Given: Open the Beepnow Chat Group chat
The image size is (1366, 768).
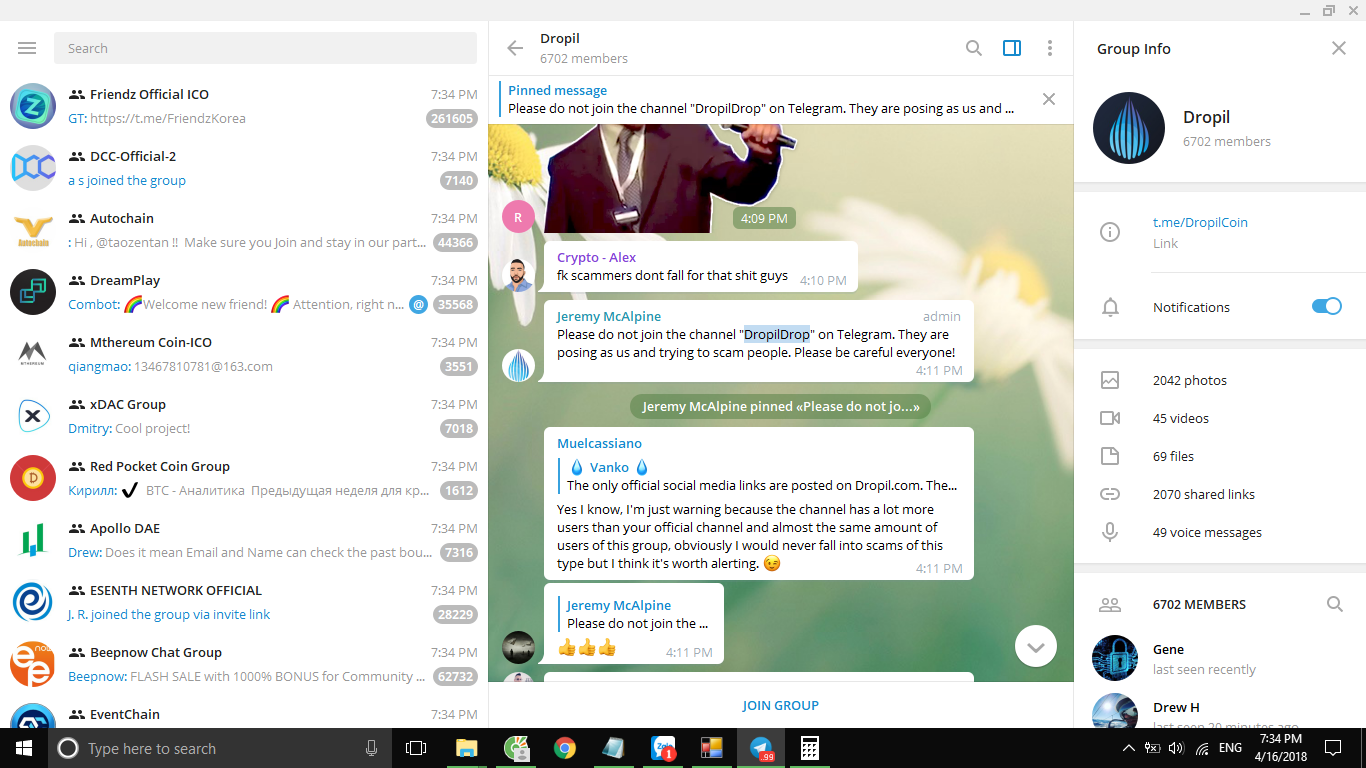Looking at the screenshot, I should [244, 664].
